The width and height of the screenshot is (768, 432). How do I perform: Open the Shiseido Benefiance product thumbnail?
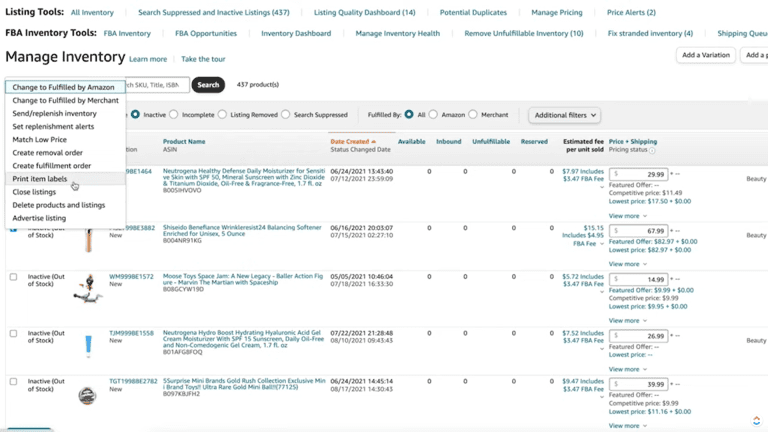point(89,240)
